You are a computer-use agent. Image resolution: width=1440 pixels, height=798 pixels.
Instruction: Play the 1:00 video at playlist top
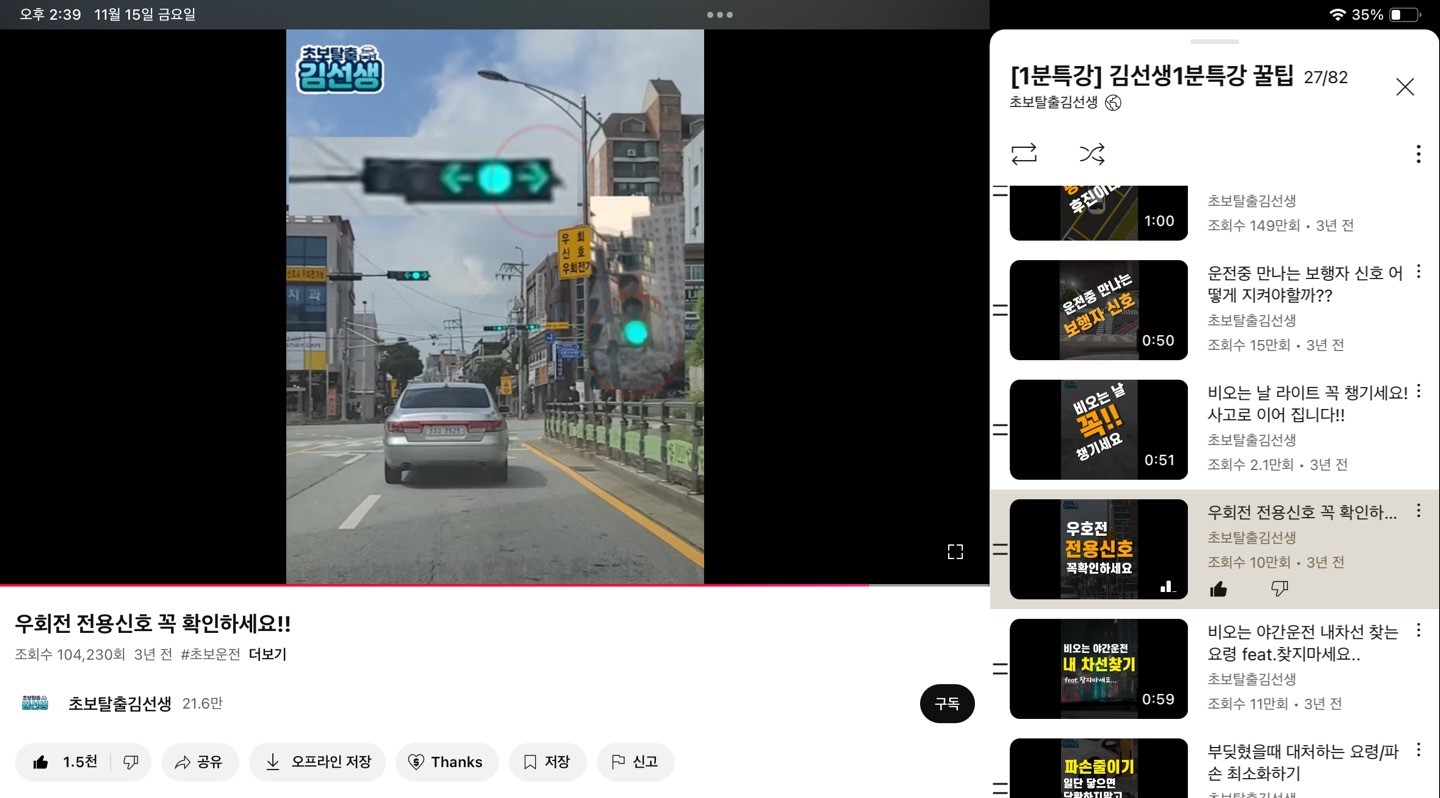[x=1099, y=213]
